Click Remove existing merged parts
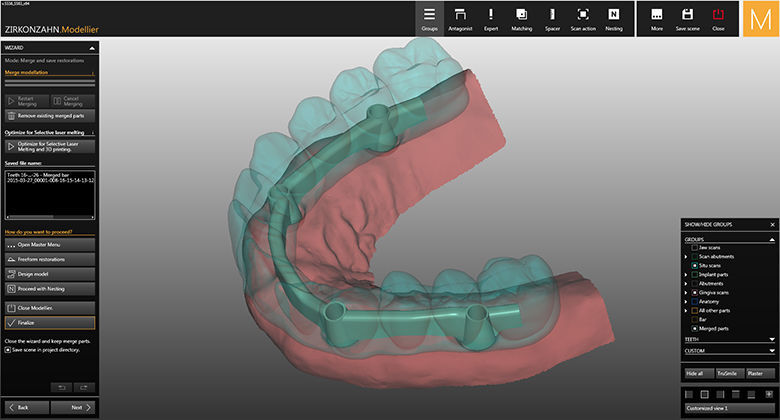This screenshot has height=420, width=780. [x=50, y=116]
